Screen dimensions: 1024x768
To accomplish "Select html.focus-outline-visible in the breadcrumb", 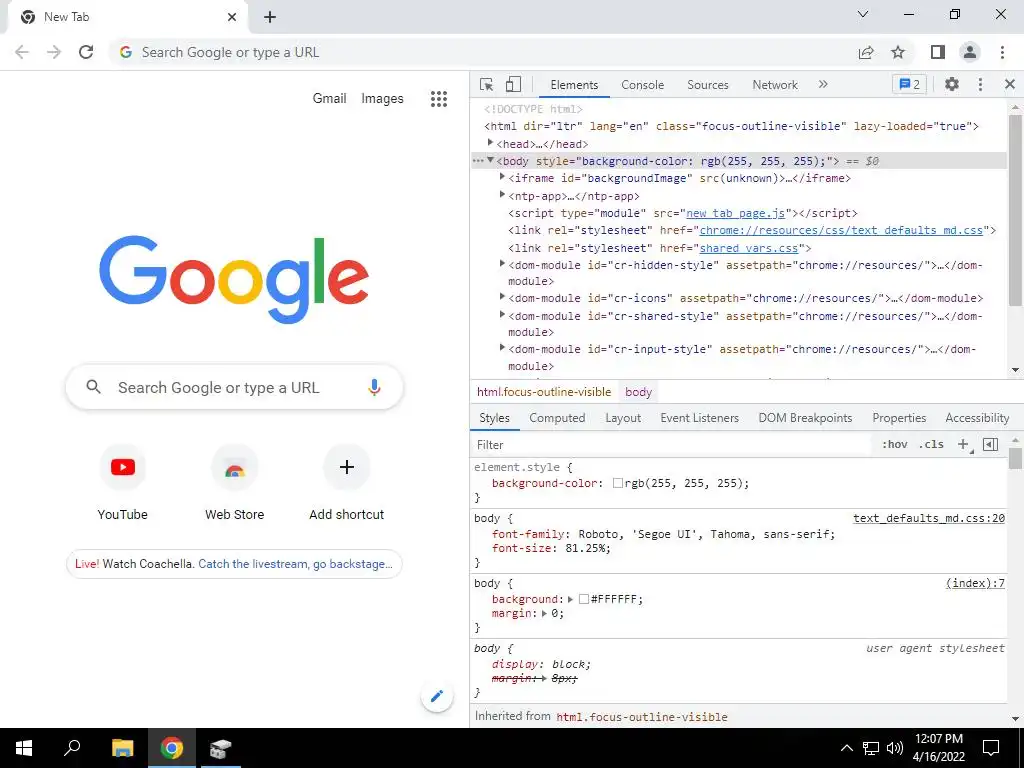I will click(x=544, y=392).
